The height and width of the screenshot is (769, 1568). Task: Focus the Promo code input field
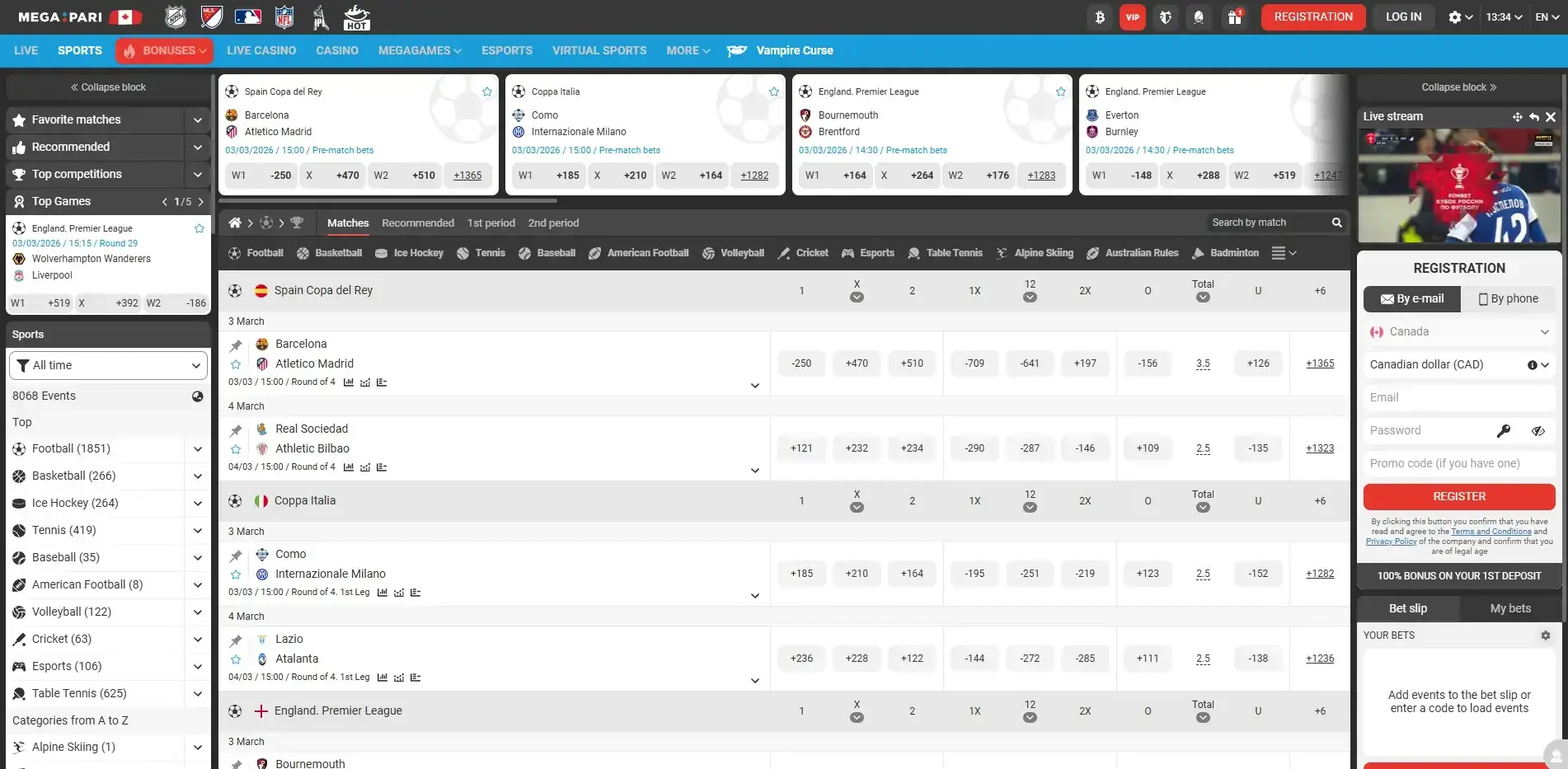(1459, 463)
